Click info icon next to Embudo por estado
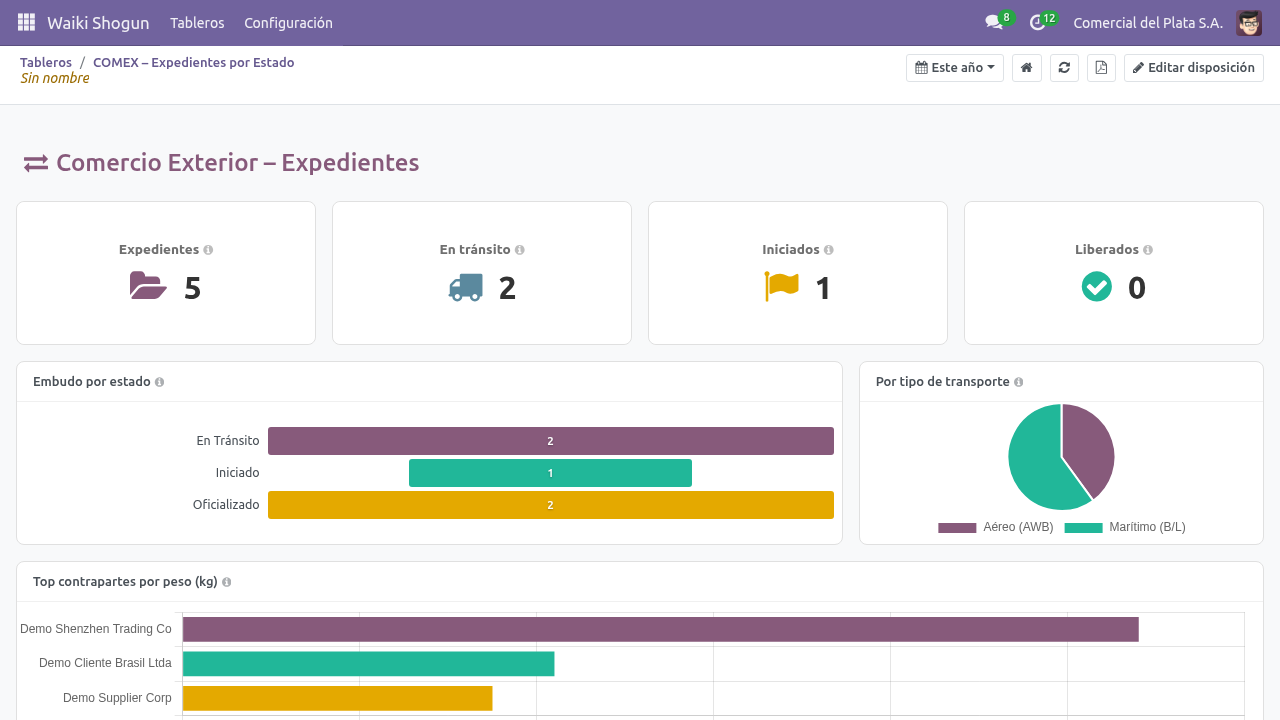Image resolution: width=1280 pixels, height=720 pixels. coord(160,382)
